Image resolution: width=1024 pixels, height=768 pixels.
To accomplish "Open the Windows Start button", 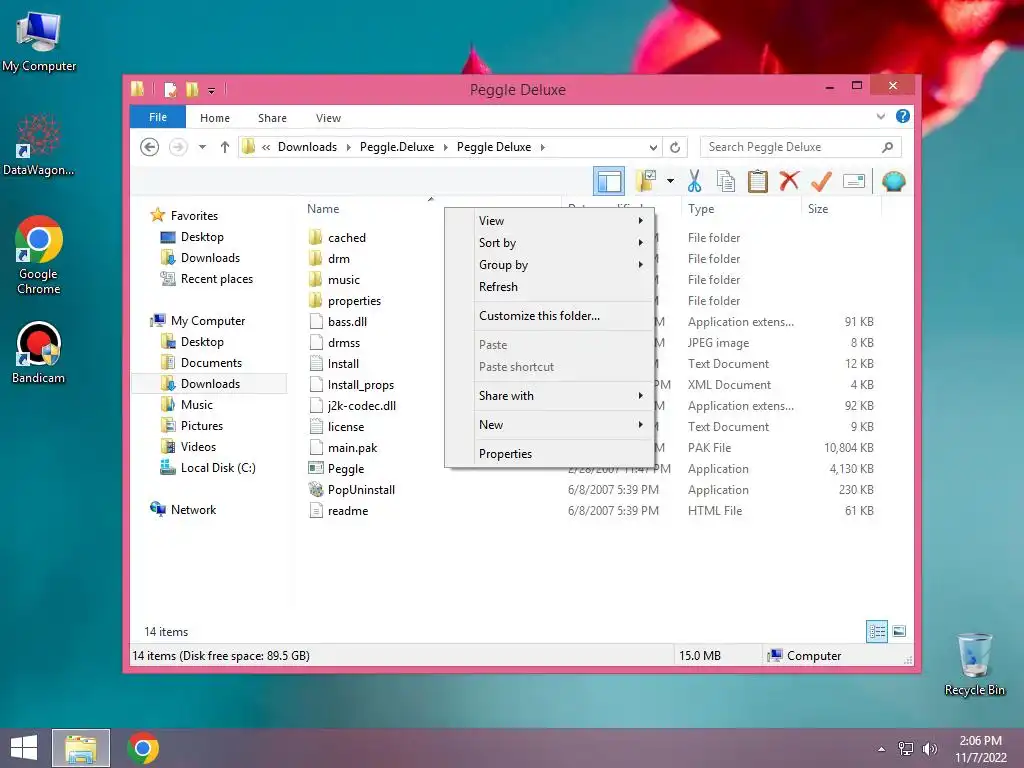I will coord(24,748).
